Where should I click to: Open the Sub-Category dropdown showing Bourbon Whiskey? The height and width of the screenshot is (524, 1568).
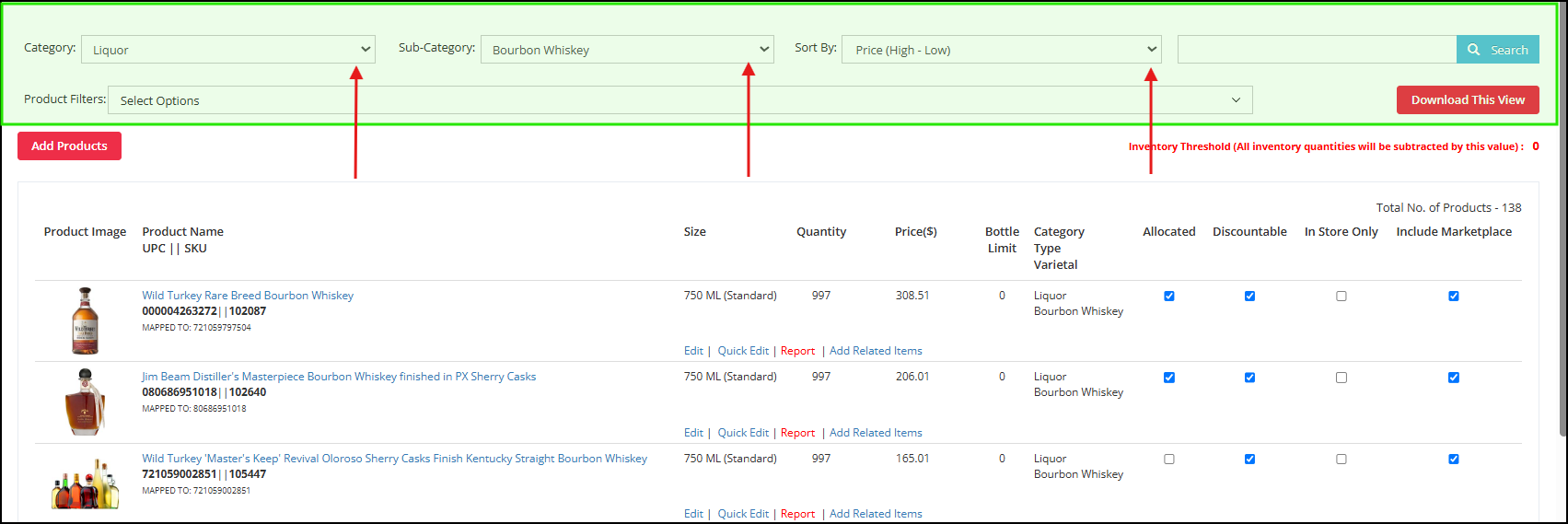click(627, 50)
